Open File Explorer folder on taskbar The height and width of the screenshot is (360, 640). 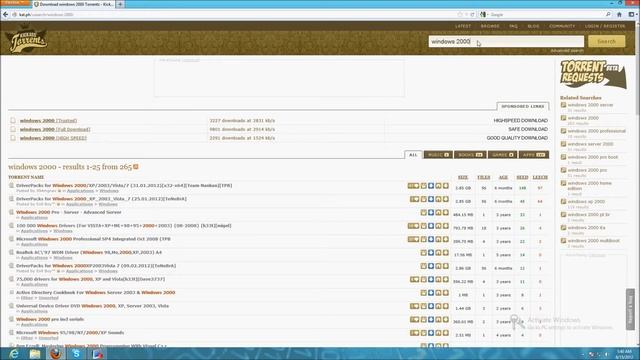[x=35, y=353]
